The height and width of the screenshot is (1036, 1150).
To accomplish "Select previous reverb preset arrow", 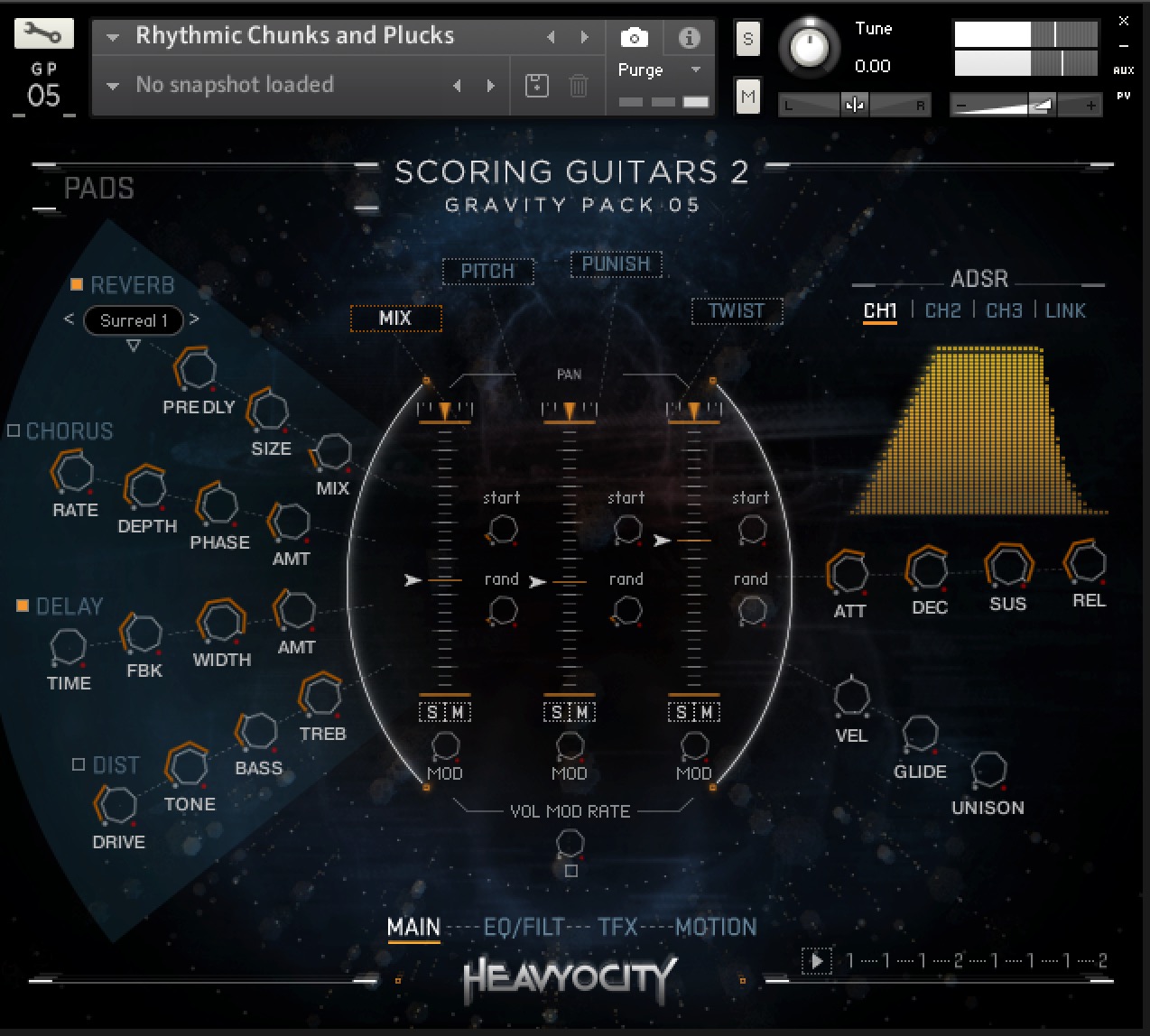I will click(x=70, y=319).
